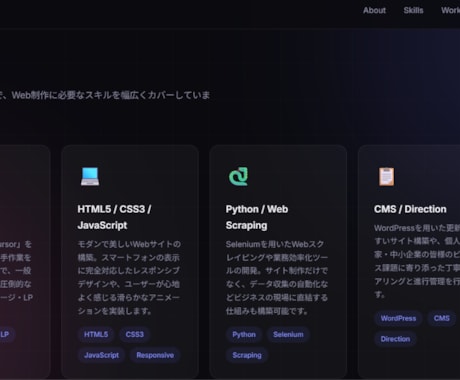
Task: Click the Python / Web Scraping heading
Action: point(257,217)
